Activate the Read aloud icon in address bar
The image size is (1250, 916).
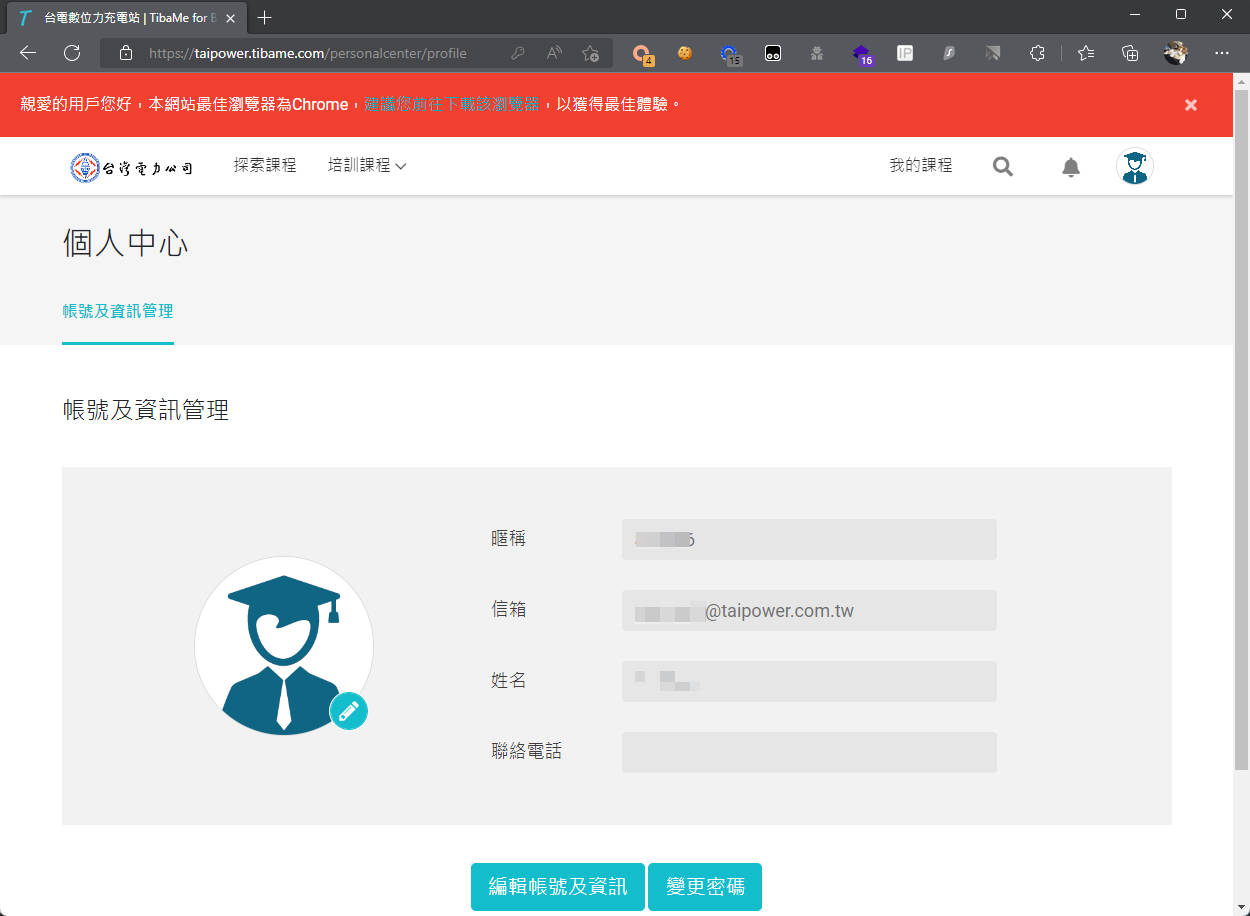(554, 53)
